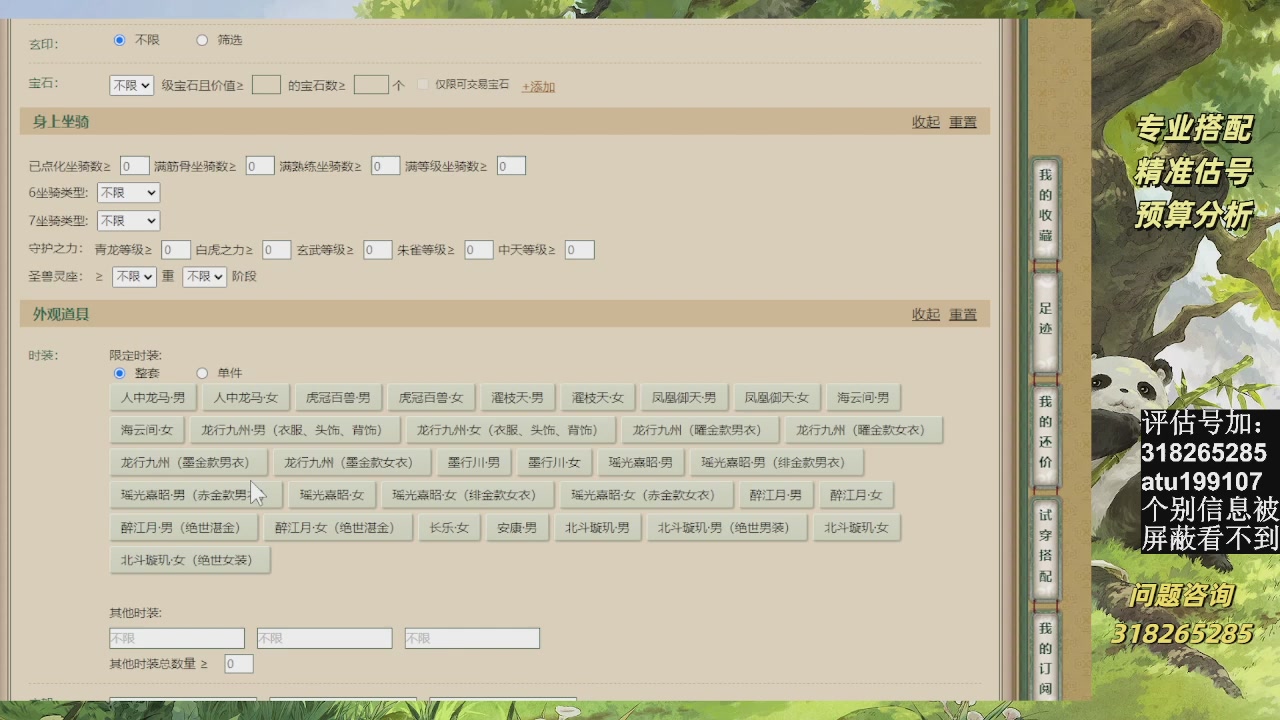1280x720 pixels.
Task: Collapse the 身上坐骑 section with 收起
Action: 926,122
